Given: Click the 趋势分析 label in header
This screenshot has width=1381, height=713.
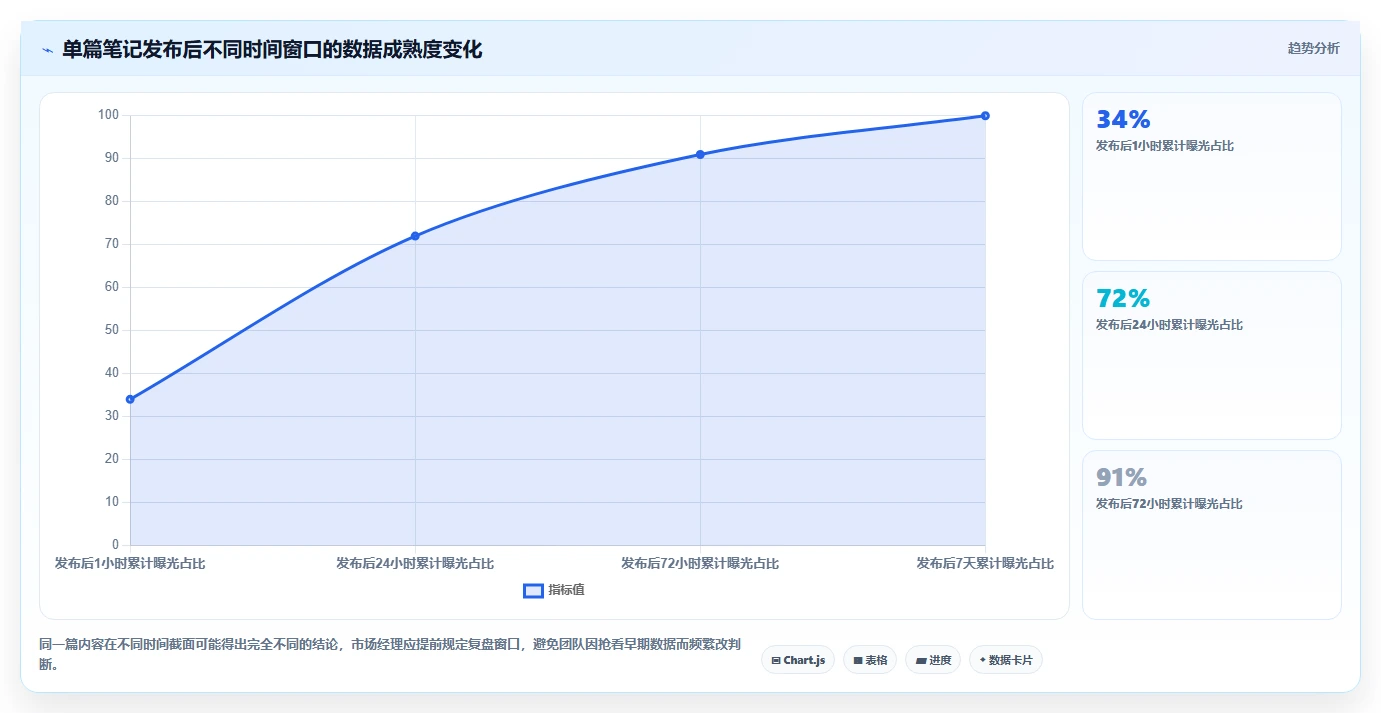Looking at the screenshot, I should [x=1313, y=49].
